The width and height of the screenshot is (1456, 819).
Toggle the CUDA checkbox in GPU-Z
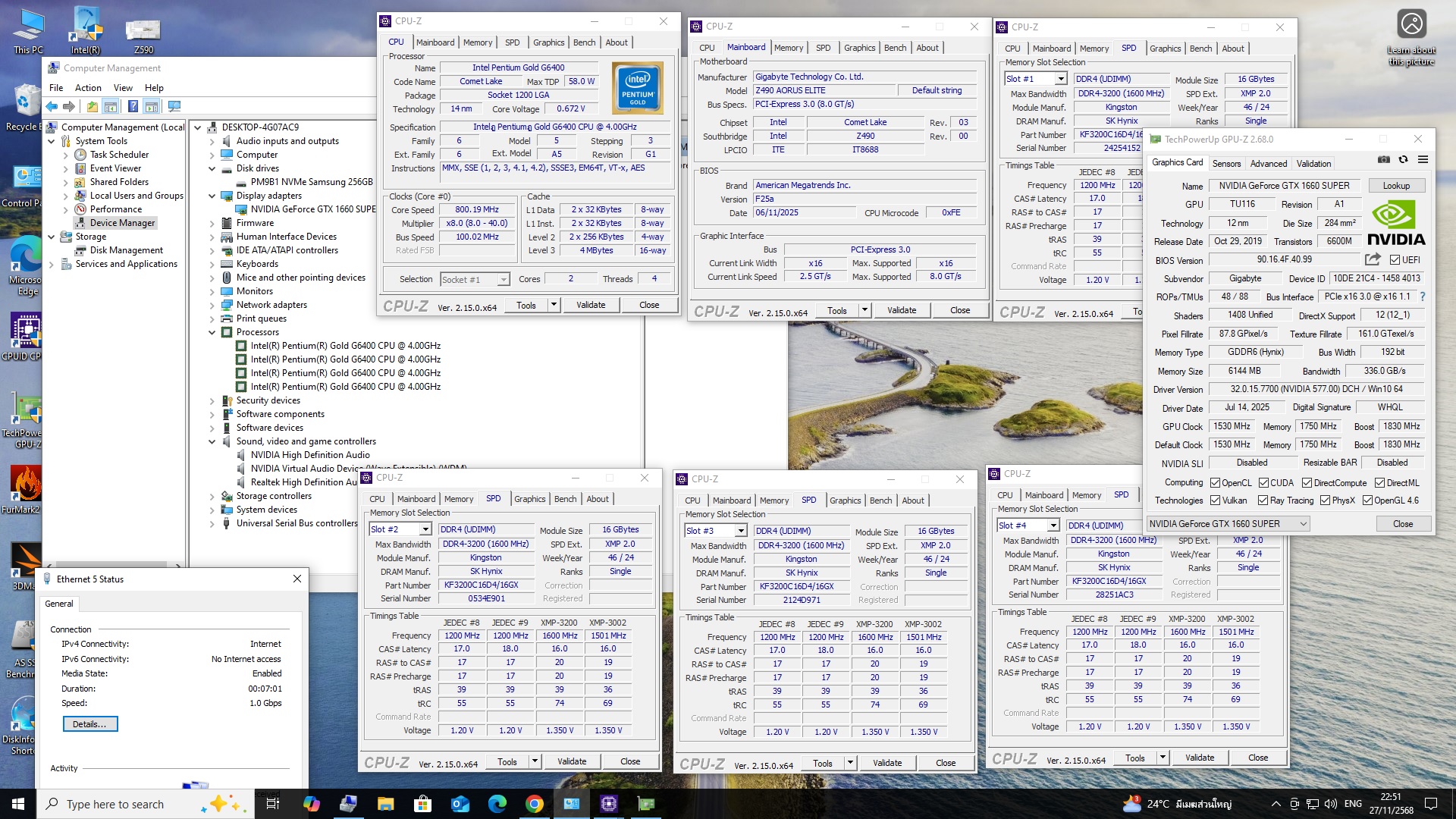coord(1263,483)
